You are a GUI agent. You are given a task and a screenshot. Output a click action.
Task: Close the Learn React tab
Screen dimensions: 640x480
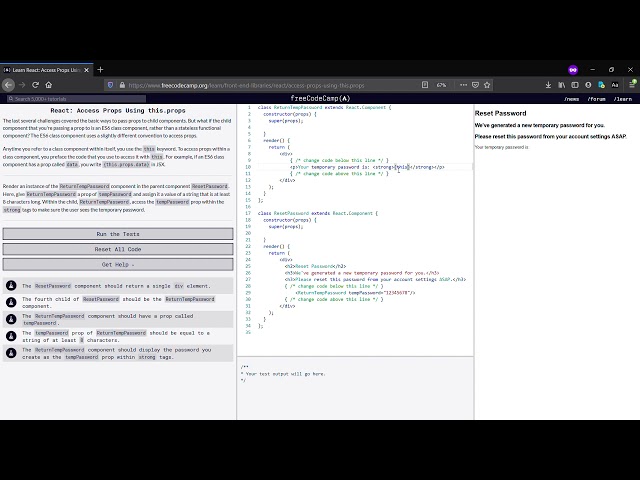(x=87, y=70)
